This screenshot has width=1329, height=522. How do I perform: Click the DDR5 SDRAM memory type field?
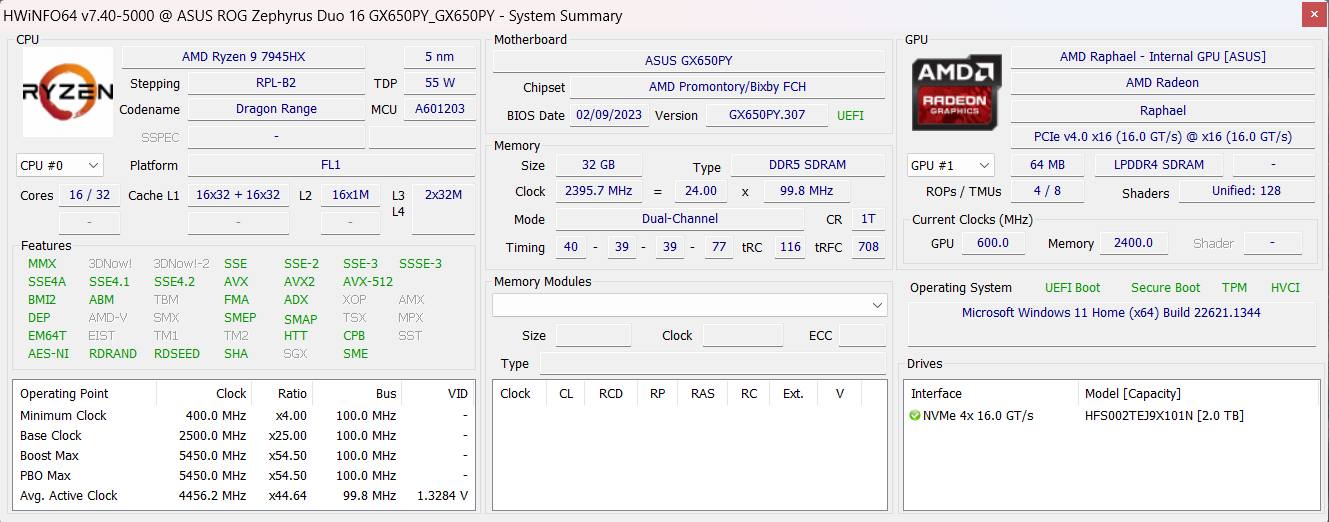click(x=807, y=165)
